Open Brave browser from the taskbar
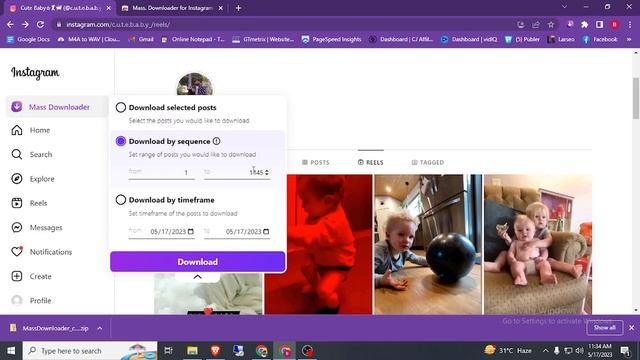The width and height of the screenshot is (640, 360). click(216, 351)
